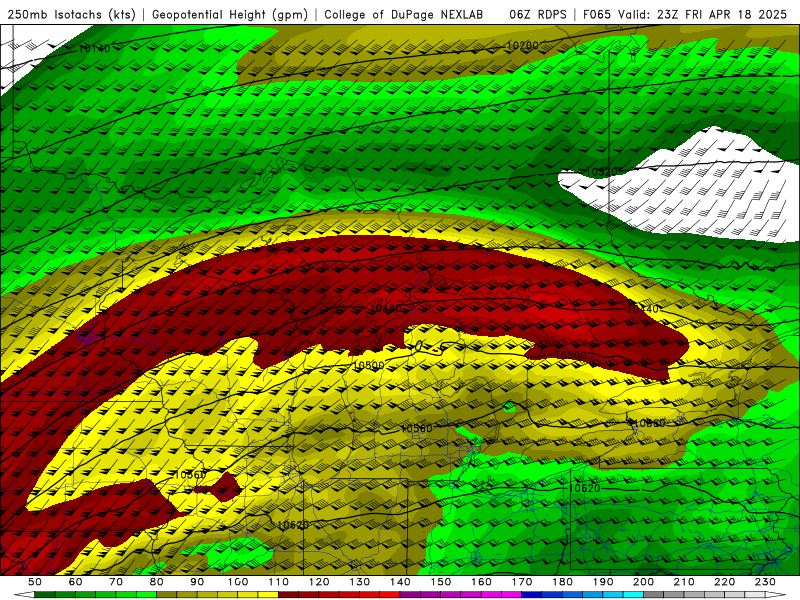Click the 'F065' forecast hour label
The image size is (800, 600).
(597, 14)
